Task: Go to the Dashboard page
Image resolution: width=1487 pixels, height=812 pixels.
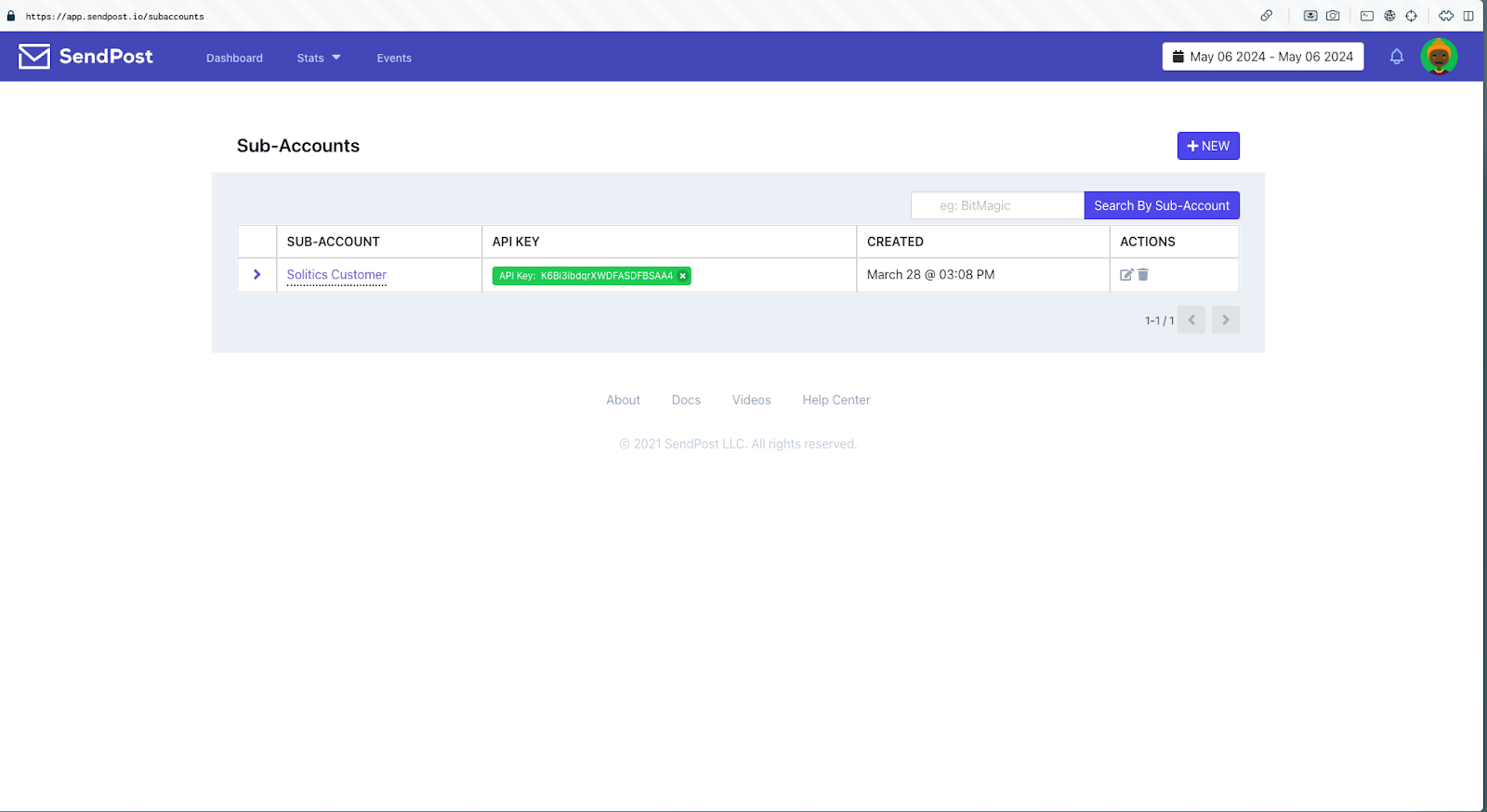Action: [x=234, y=58]
